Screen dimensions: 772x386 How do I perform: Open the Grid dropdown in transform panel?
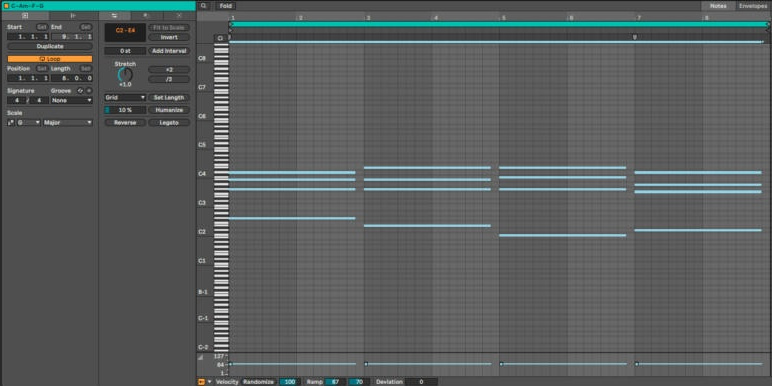pos(125,98)
